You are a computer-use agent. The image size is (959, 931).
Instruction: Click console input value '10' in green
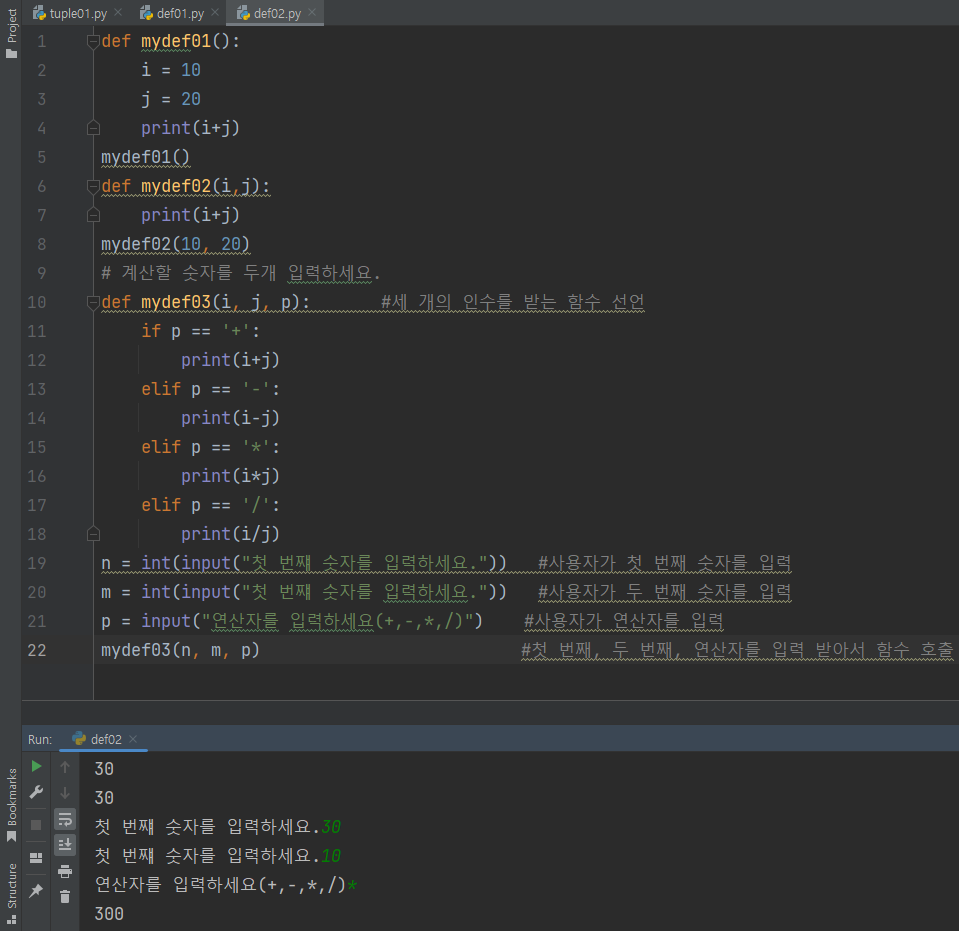pyautogui.click(x=331, y=856)
